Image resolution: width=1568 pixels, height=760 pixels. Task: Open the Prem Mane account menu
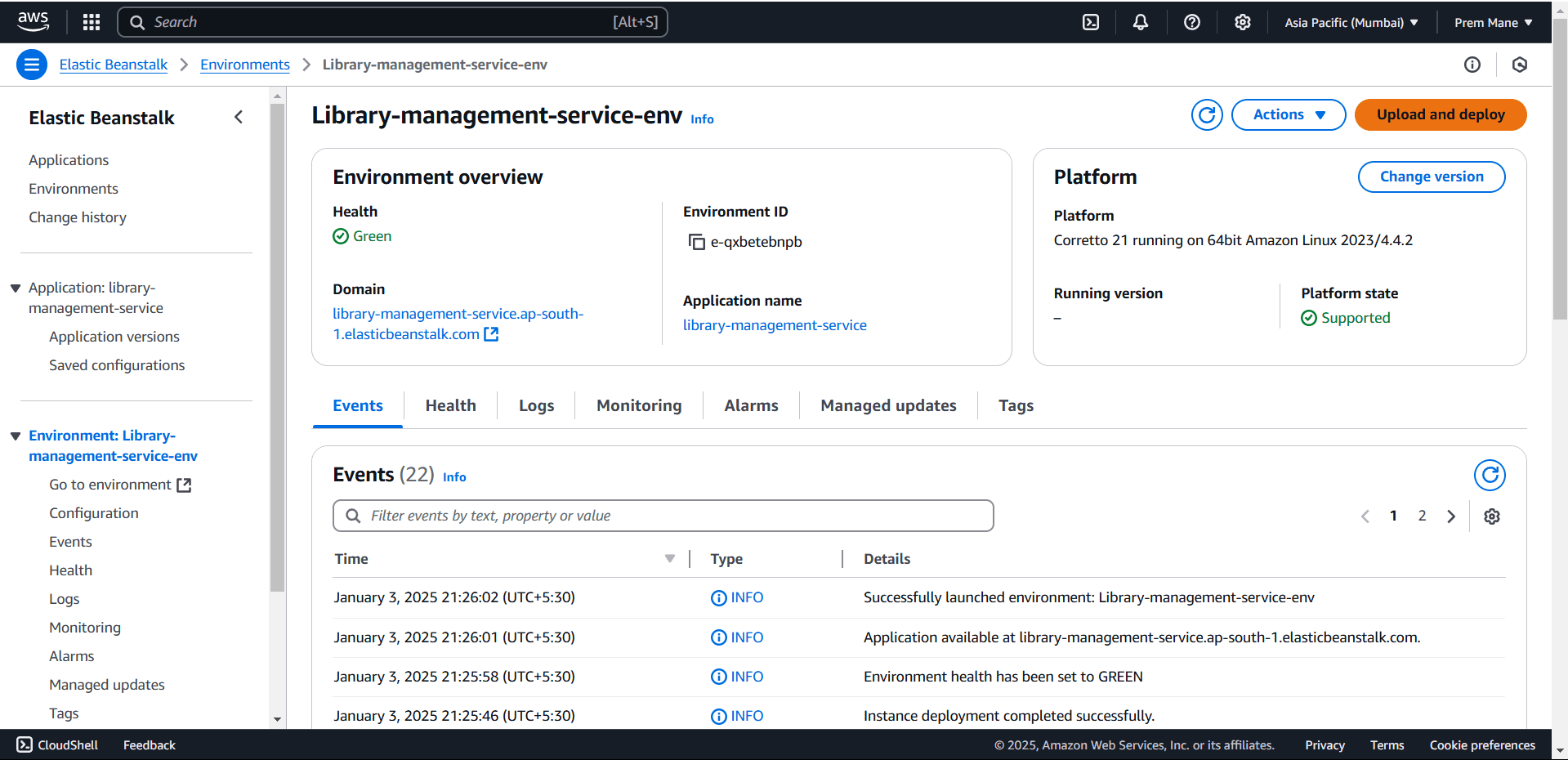click(x=1494, y=23)
